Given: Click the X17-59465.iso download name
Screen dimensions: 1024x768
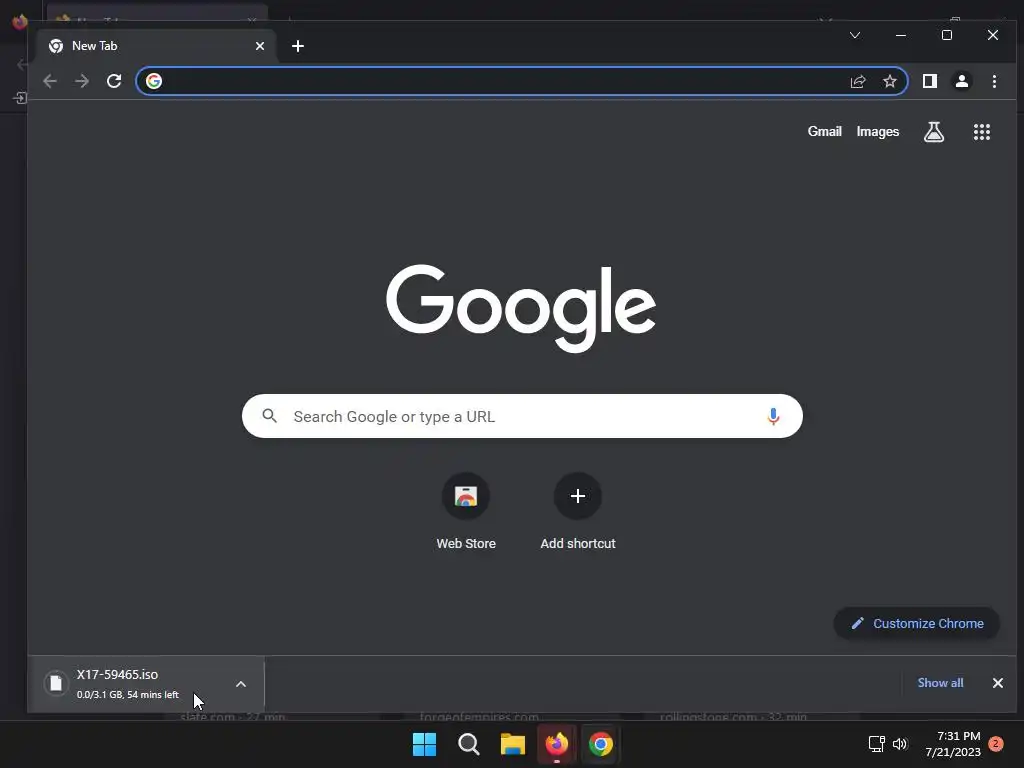Looking at the screenshot, I should pyautogui.click(x=118, y=675).
